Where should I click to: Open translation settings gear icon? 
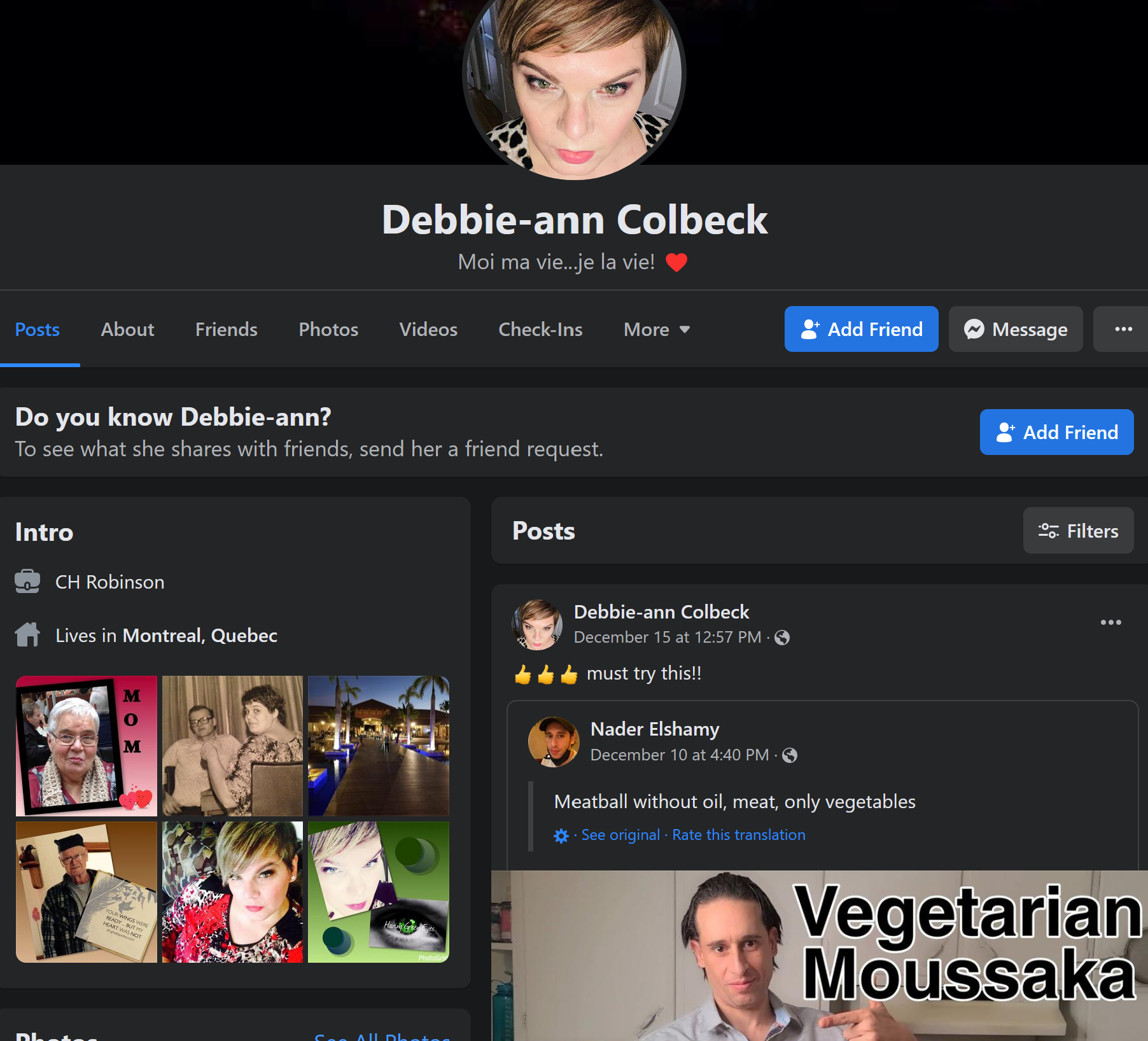(x=561, y=835)
